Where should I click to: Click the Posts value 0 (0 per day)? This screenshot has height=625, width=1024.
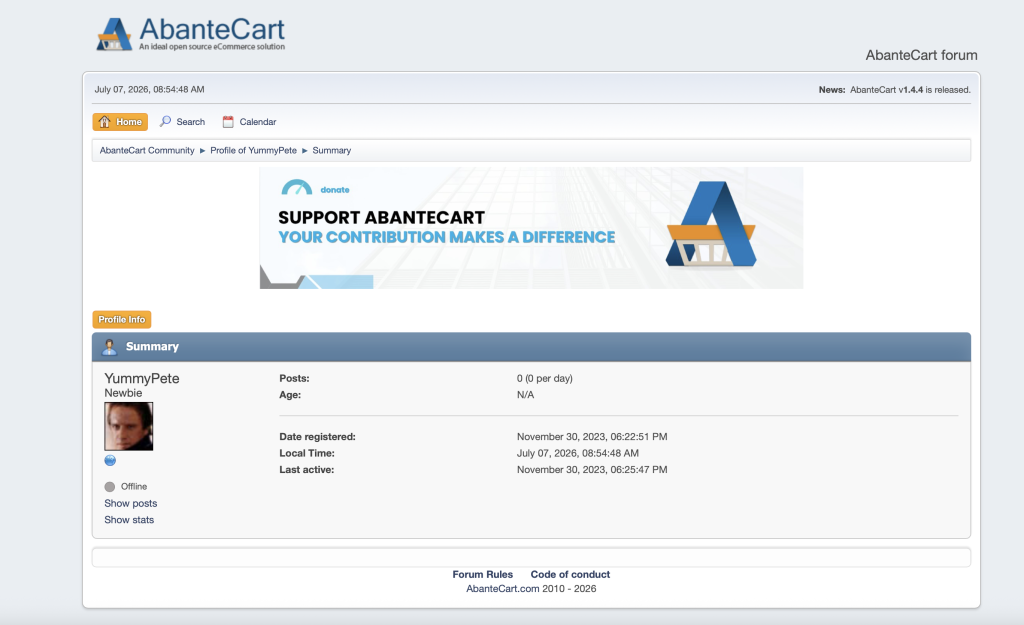coord(545,378)
